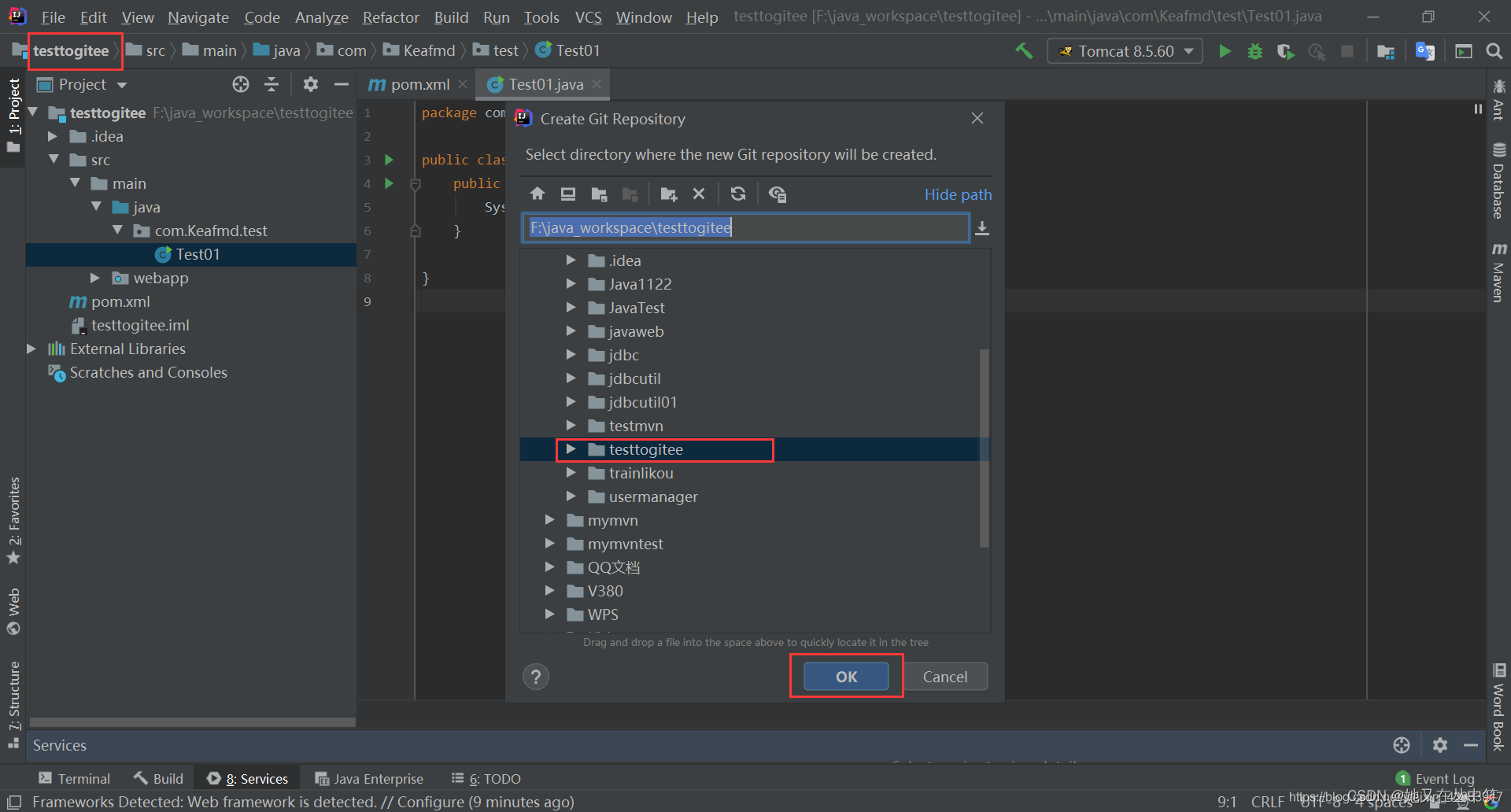The image size is (1511, 812).
Task: Expand the webapp folder in Project tree
Action: pyautogui.click(x=95, y=278)
